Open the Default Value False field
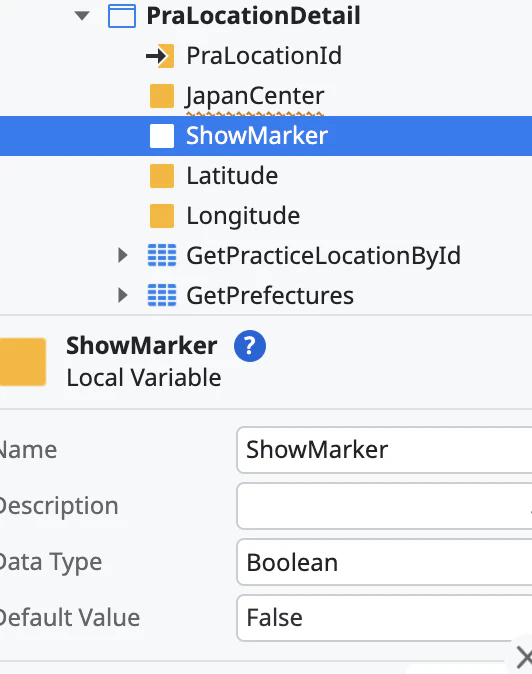The height and width of the screenshot is (674, 532). [384, 618]
